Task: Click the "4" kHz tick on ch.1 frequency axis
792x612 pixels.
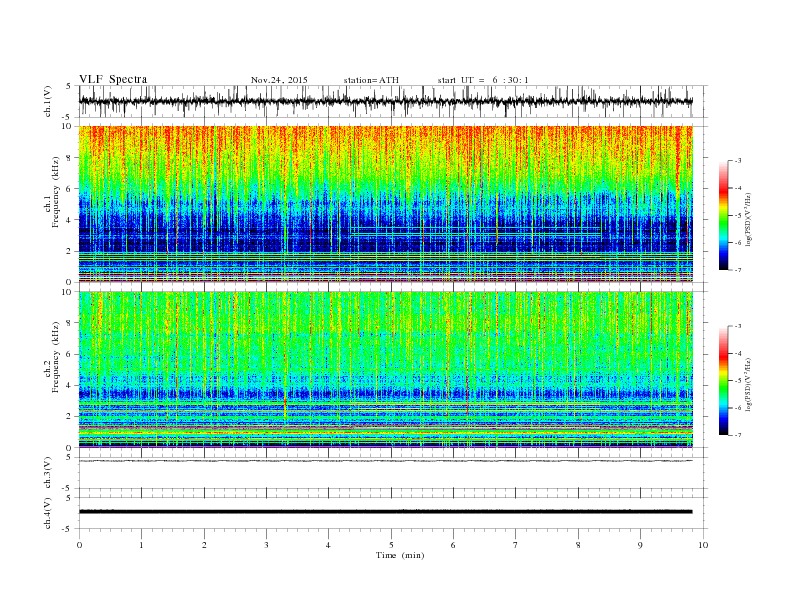Action: pyautogui.click(x=70, y=220)
